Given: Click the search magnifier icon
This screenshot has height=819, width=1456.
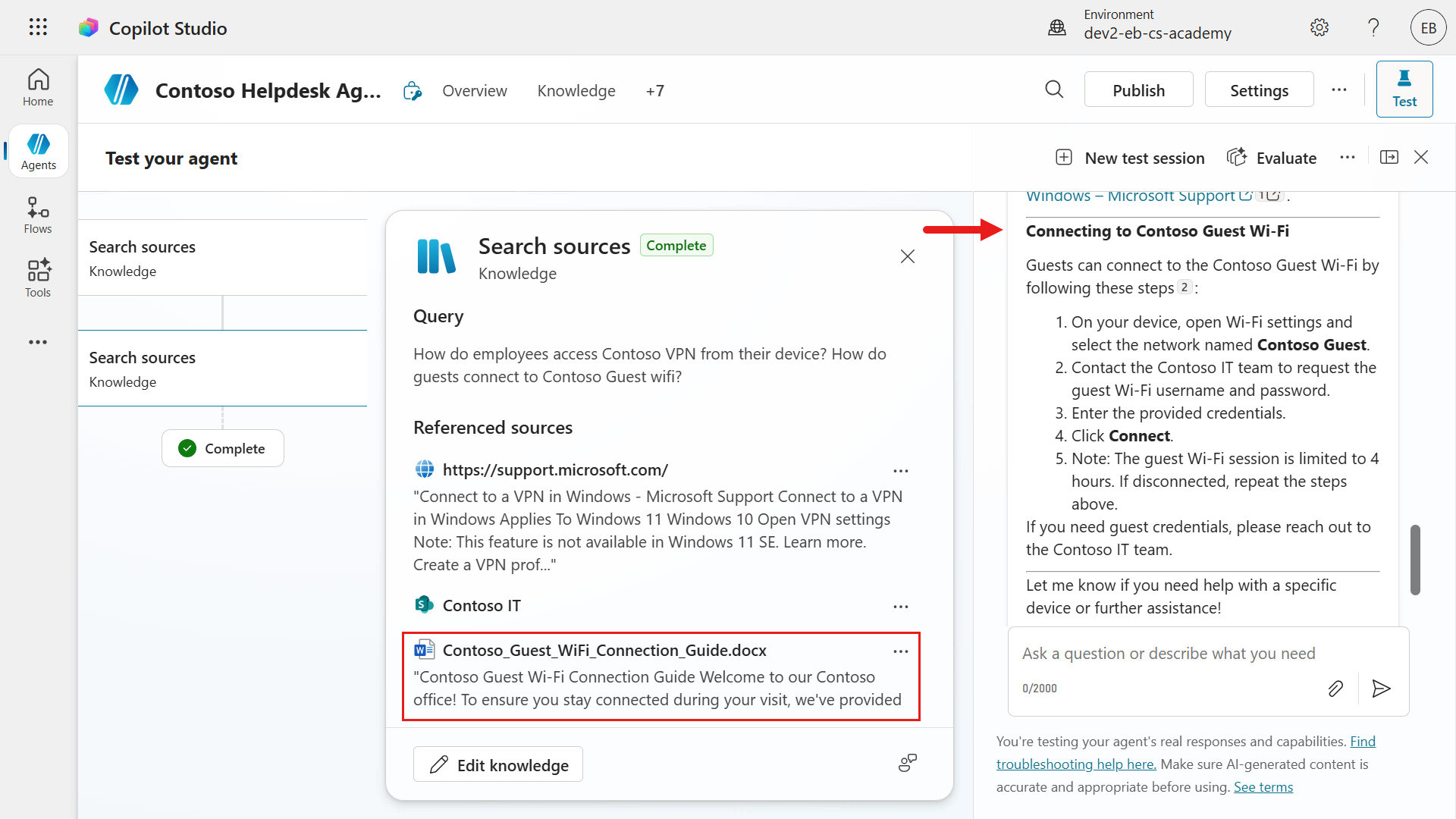Looking at the screenshot, I should 1054,89.
